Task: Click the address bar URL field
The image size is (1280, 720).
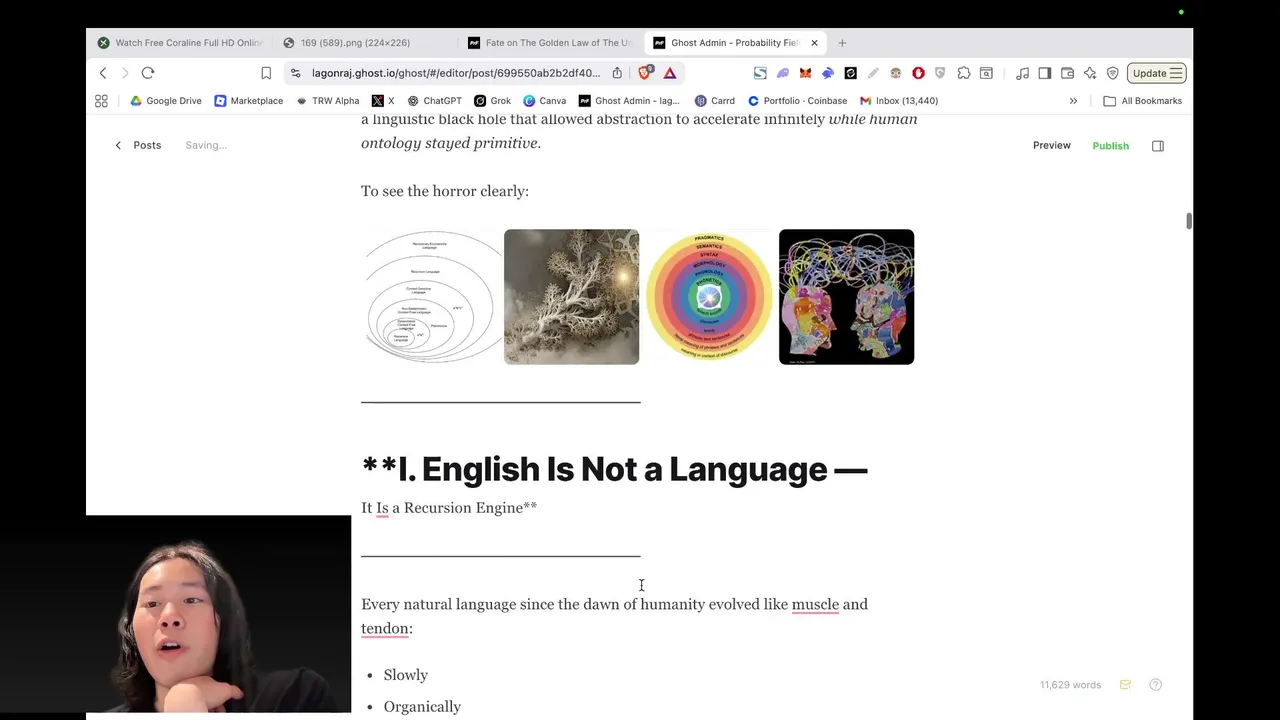Action: 455,73
